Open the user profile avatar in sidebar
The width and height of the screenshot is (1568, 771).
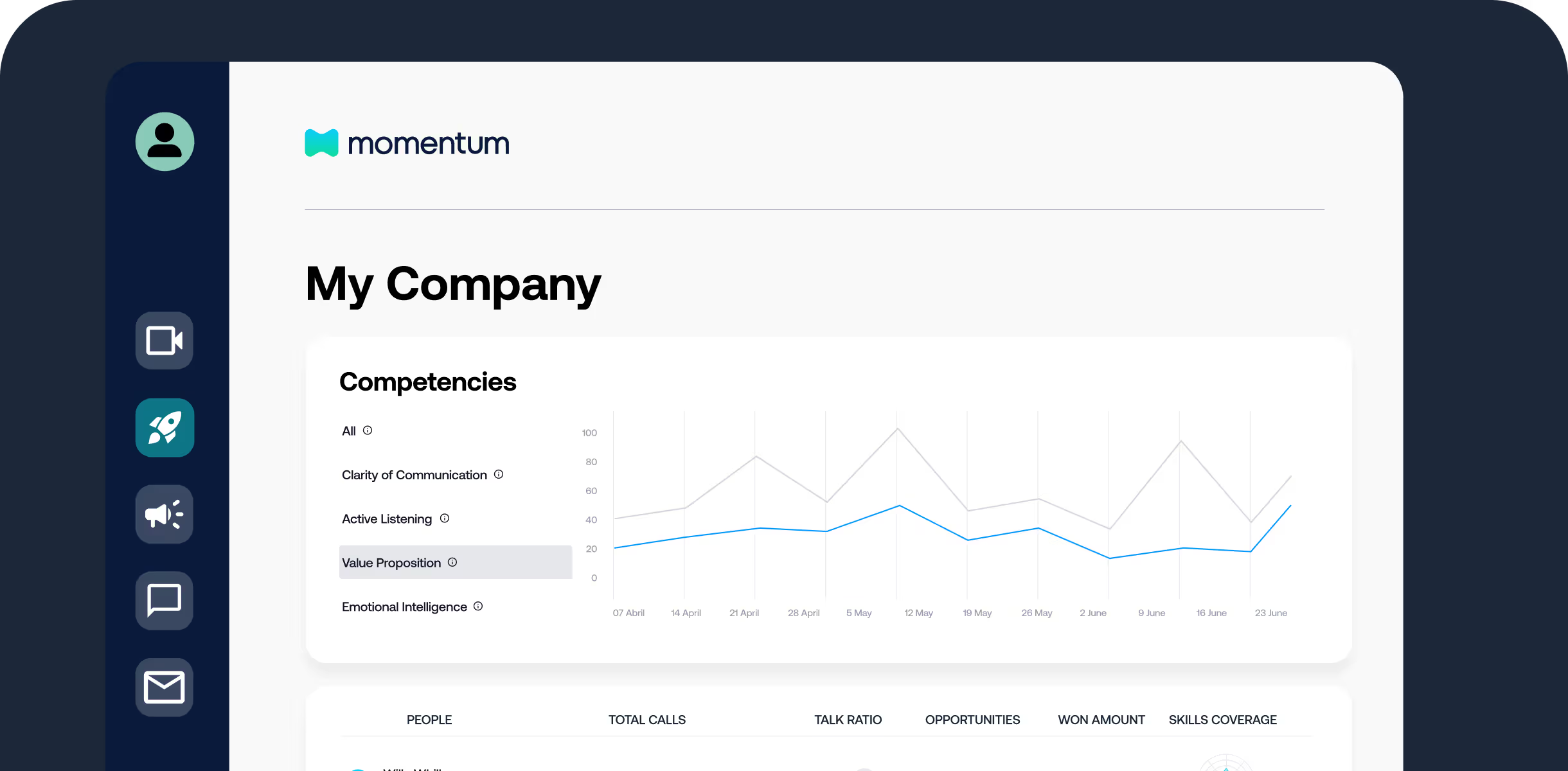[165, 141]
